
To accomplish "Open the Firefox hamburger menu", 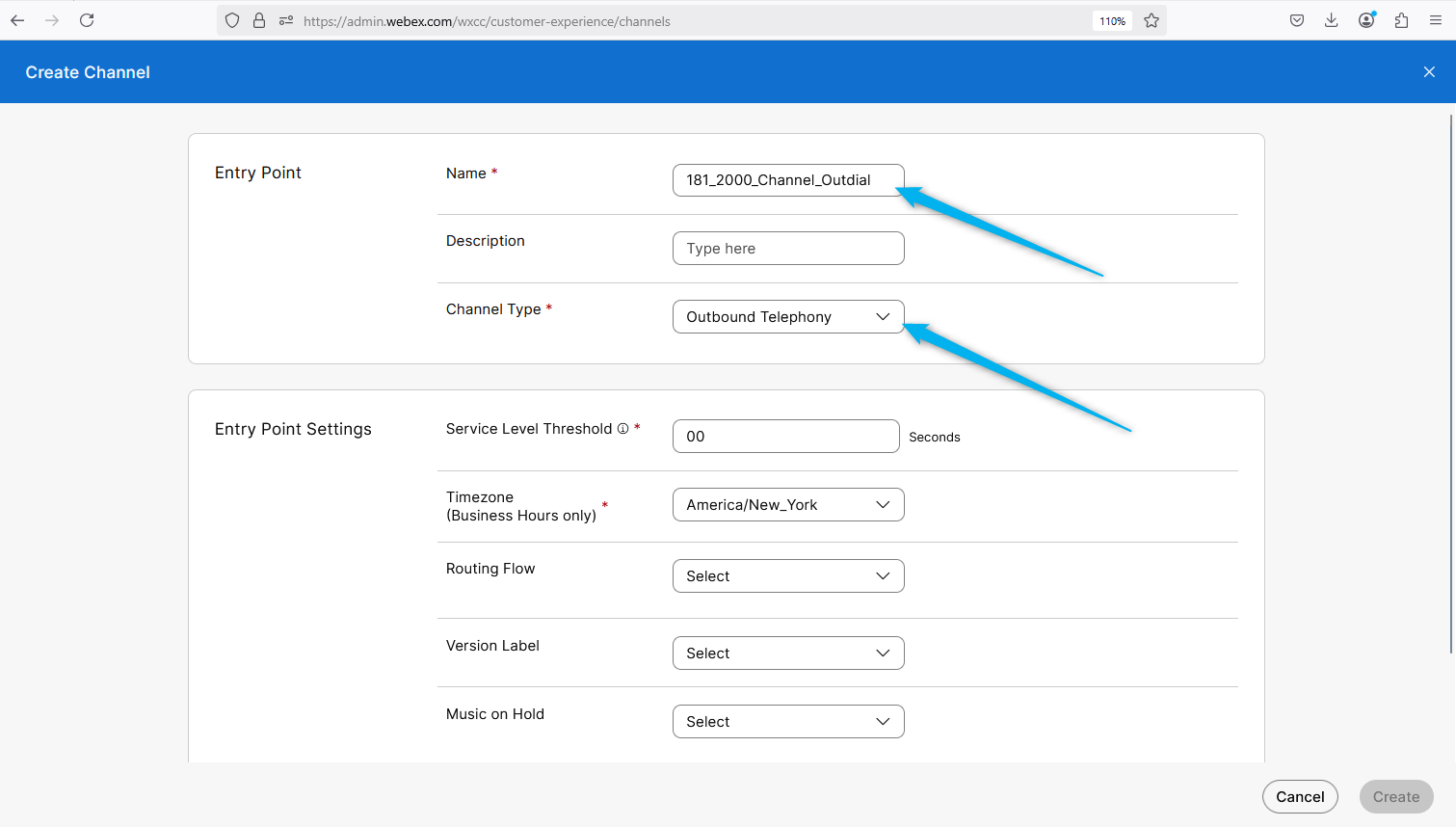I will click(x=1435, y=20).
